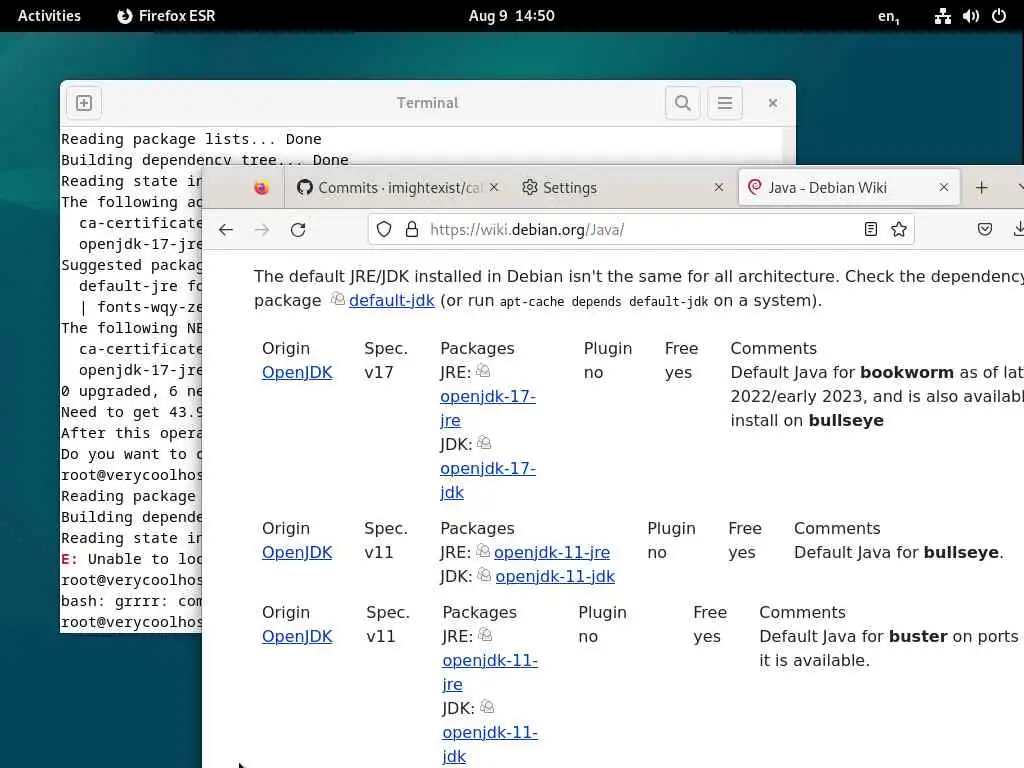Open the Firefox ESR app menu
Screen dimensions: 1024x768
[166, 16]
